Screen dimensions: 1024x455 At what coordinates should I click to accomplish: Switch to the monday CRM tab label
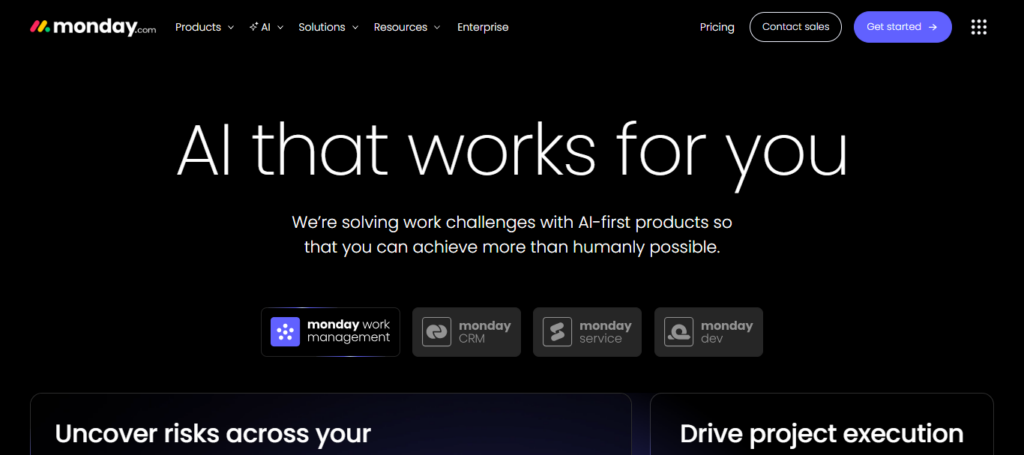tap(485, 332)
